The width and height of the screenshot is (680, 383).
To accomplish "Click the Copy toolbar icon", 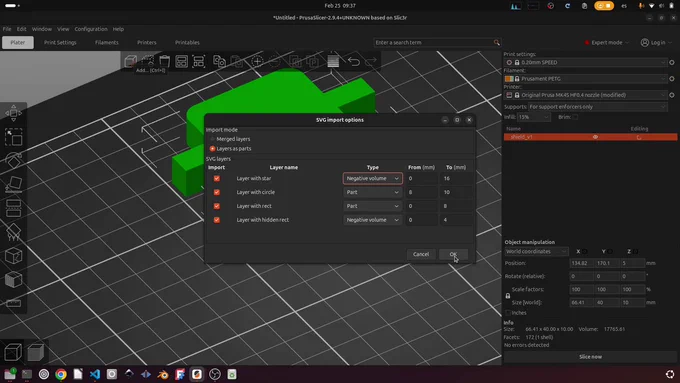I will pos(219,61).
